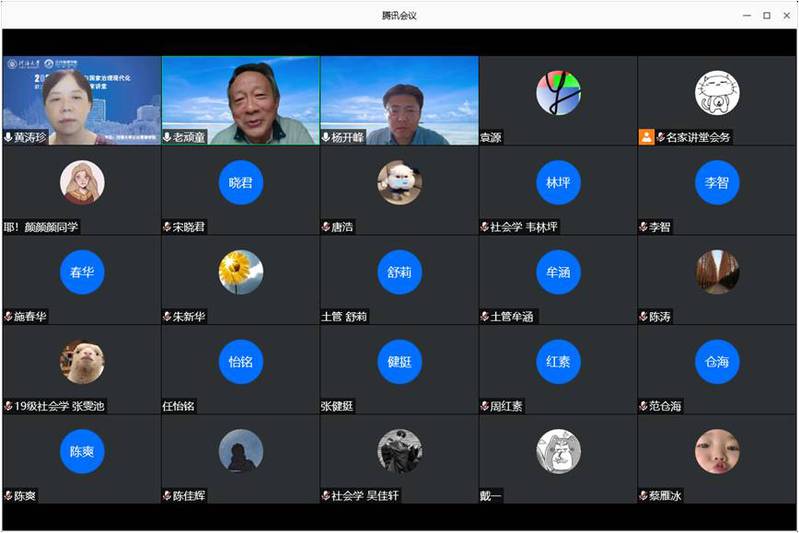Select 杨开峰's video feed
799x533 pixels.
(399, 100)
